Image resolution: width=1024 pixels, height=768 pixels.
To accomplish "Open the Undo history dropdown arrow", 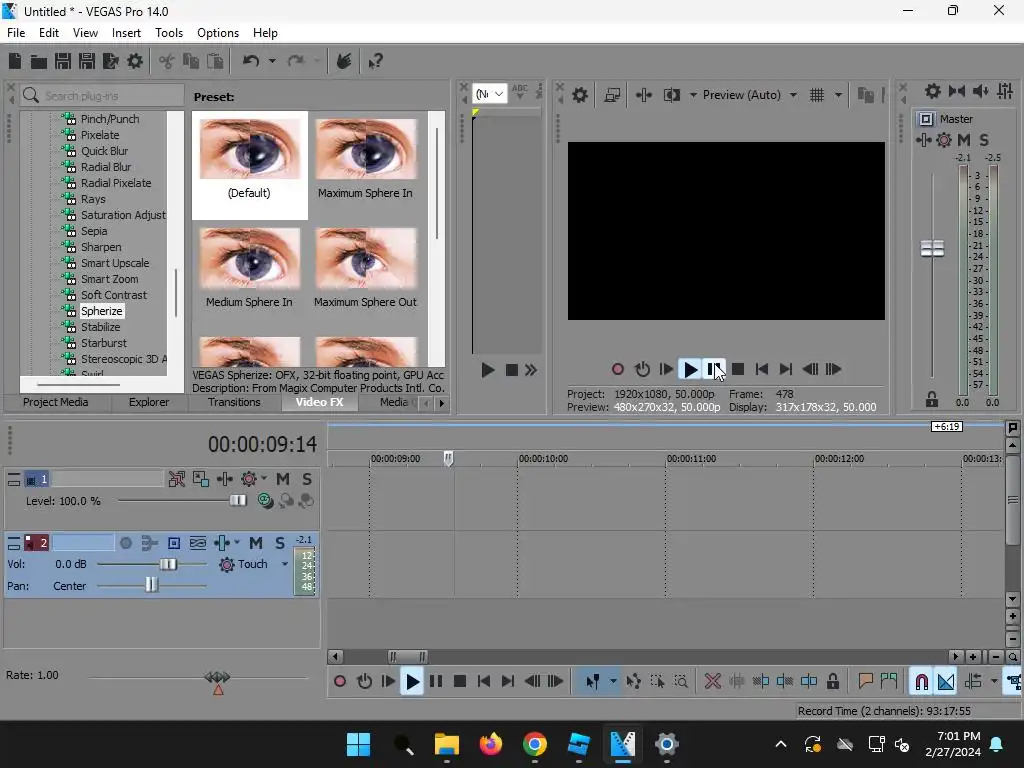I will click(x=272, y=61).
